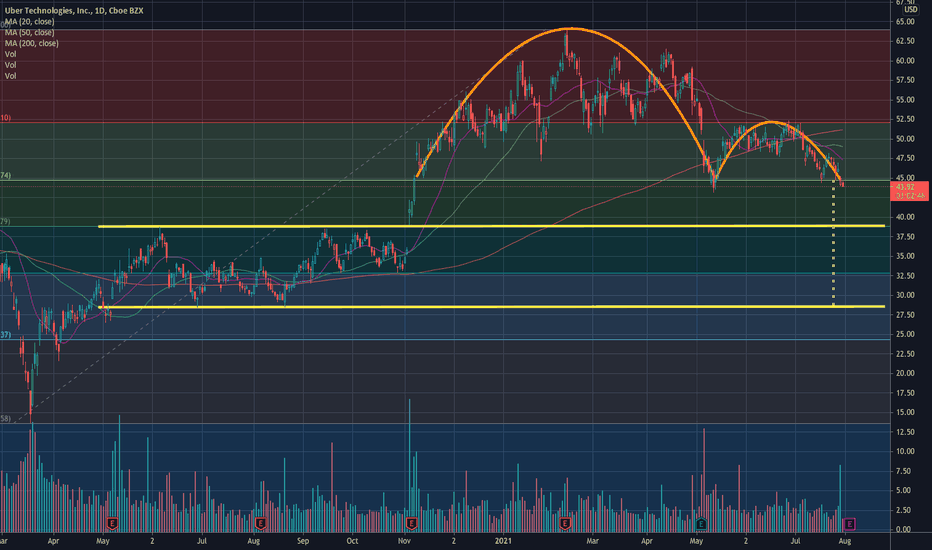Click the 47.50 price axis label
This screenshot has height=550, width=932.
click(905, 158)
